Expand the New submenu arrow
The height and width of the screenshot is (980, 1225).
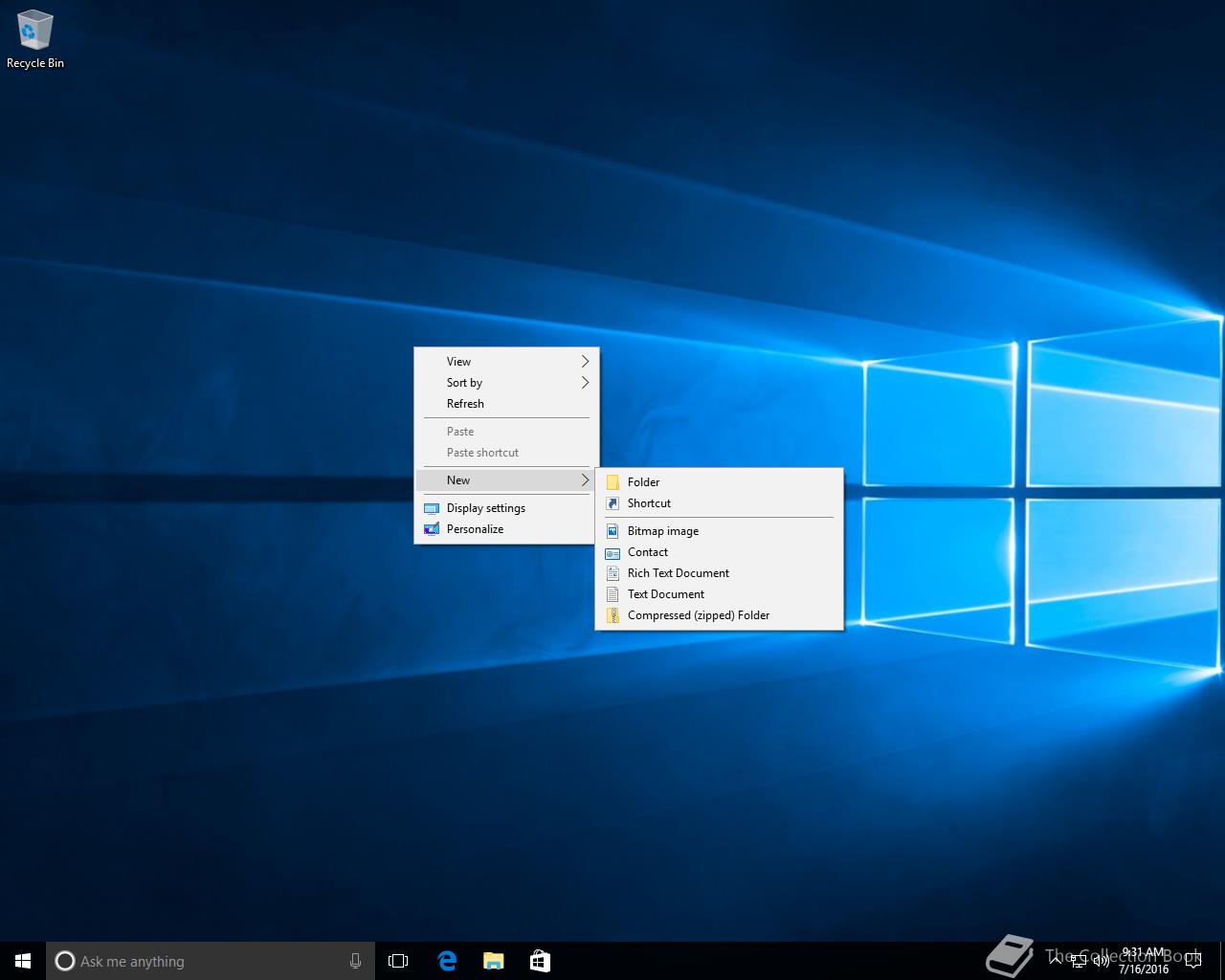(x=585, y=480)
